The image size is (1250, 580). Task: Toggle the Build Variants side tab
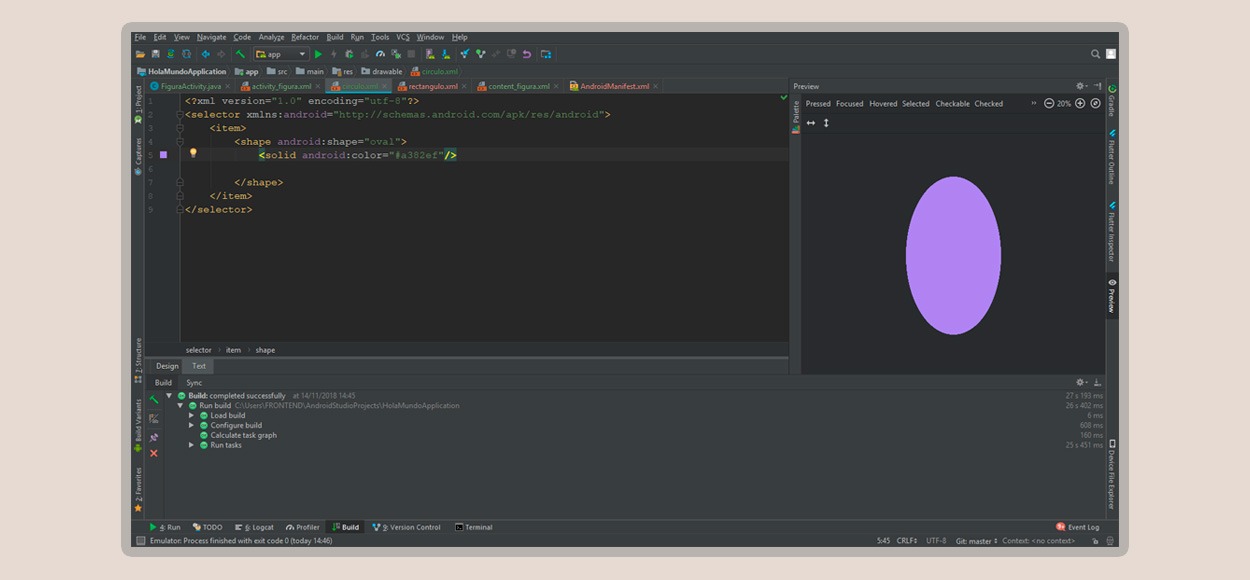click(x=138, y=425)
